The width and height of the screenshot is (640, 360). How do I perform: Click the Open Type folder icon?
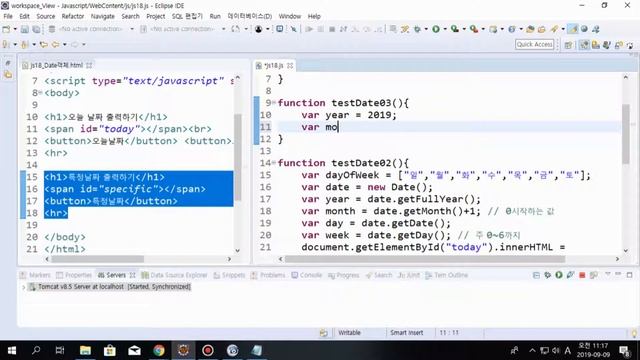tap(530, 29)
